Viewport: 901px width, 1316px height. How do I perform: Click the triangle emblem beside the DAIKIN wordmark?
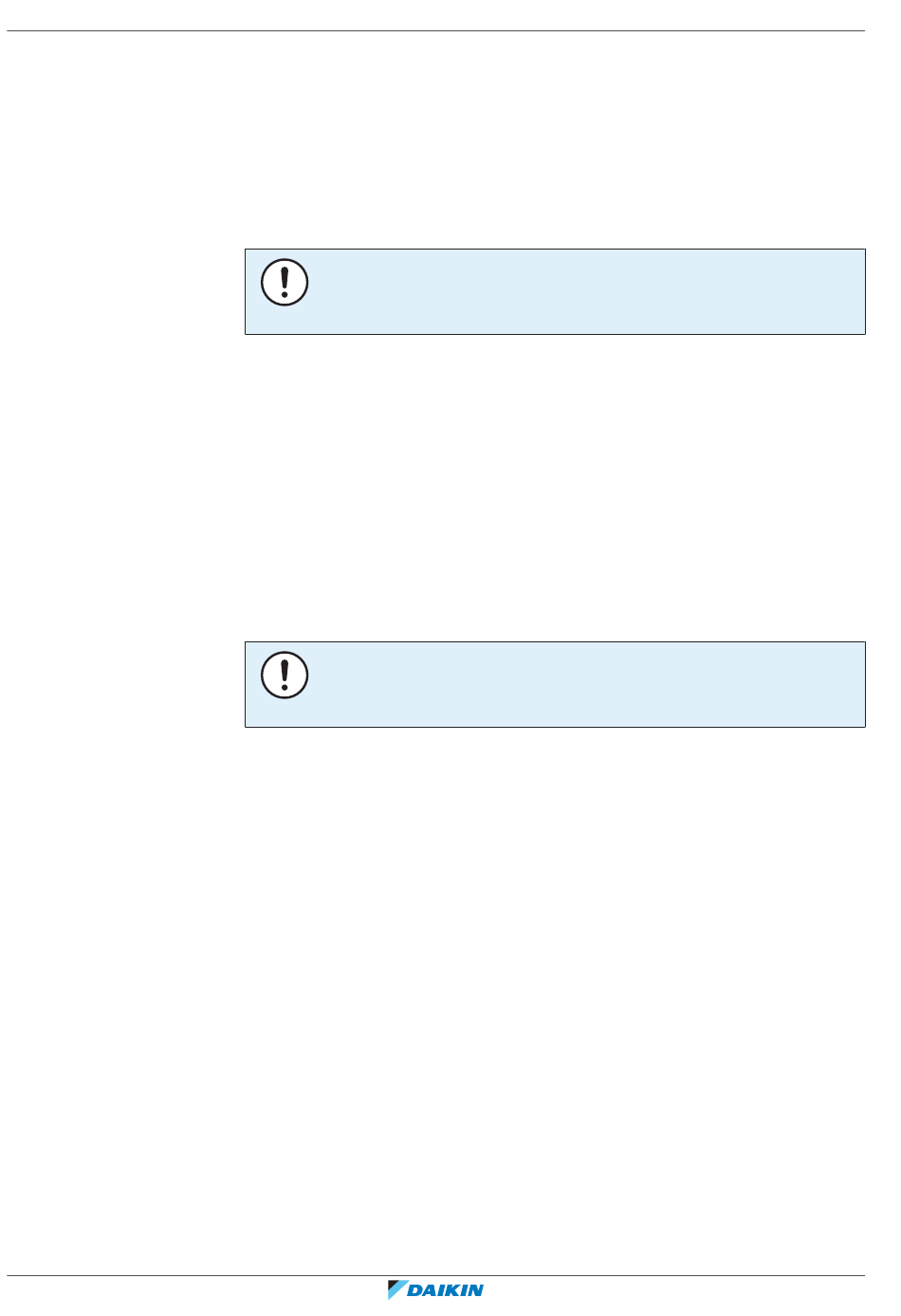[x=396, y=1289]
